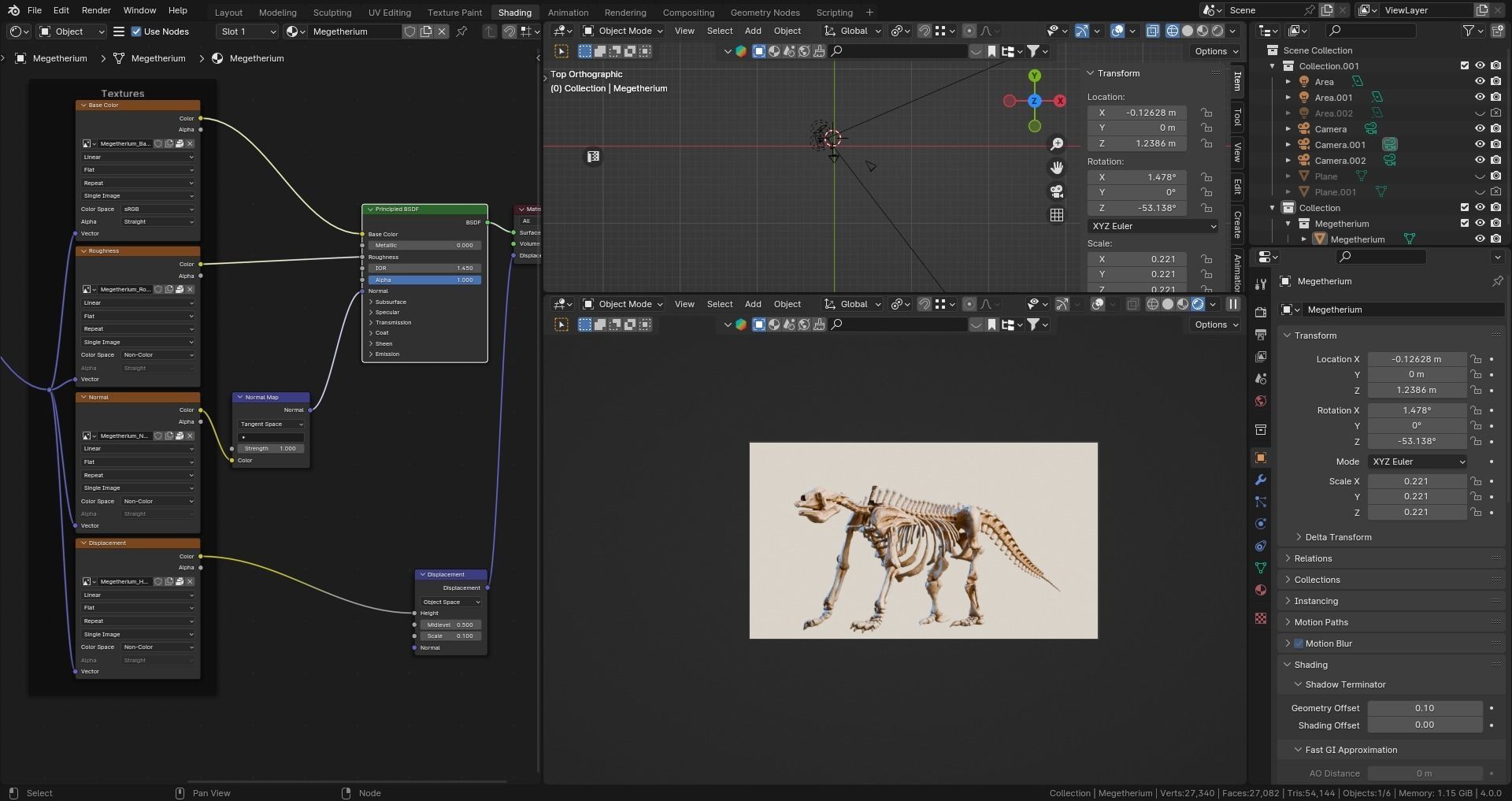The image size is (1512, 801).
Task: Collapse the Shading panel in properties
Action: coord(1310,665)
